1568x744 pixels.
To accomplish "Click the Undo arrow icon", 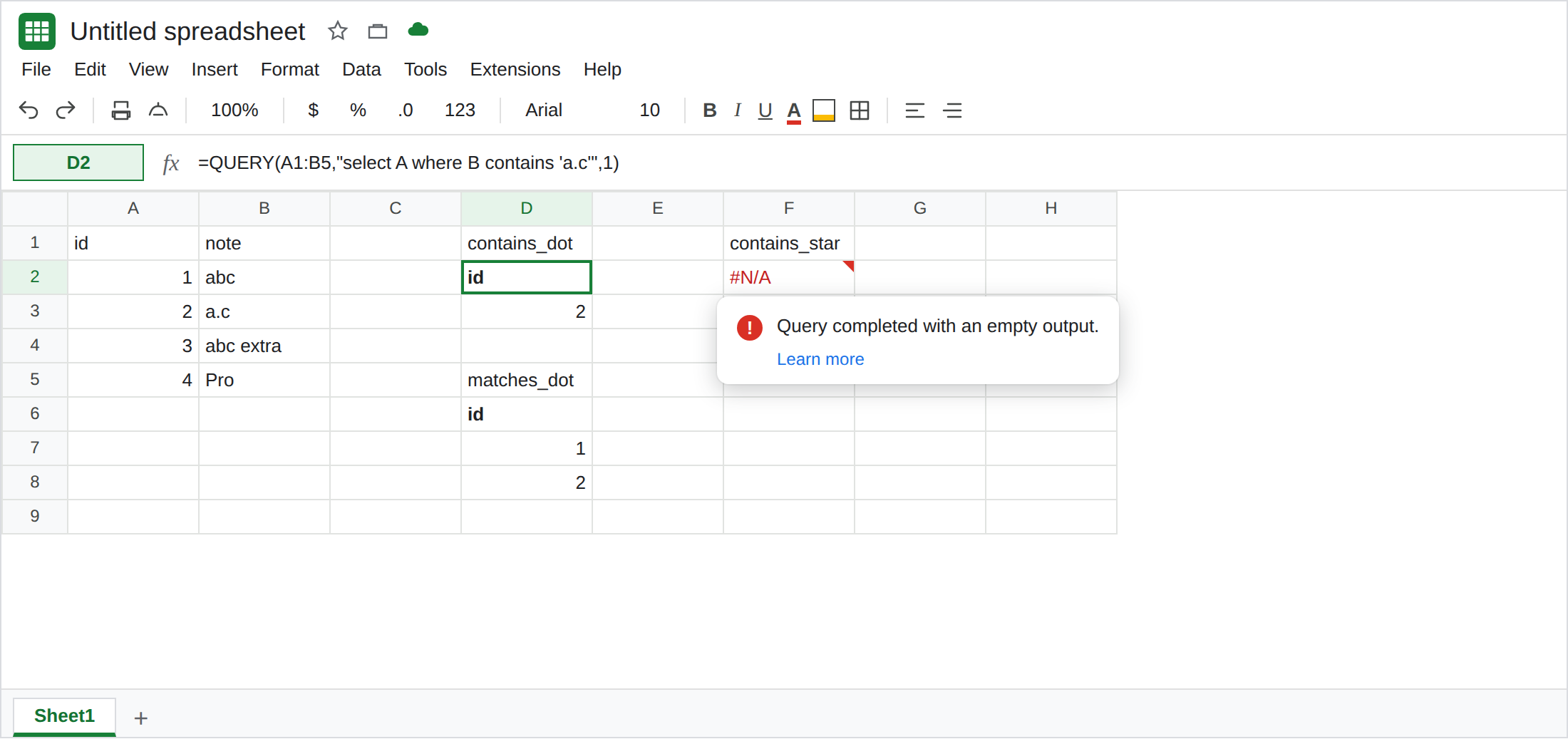I will point(29,110).
